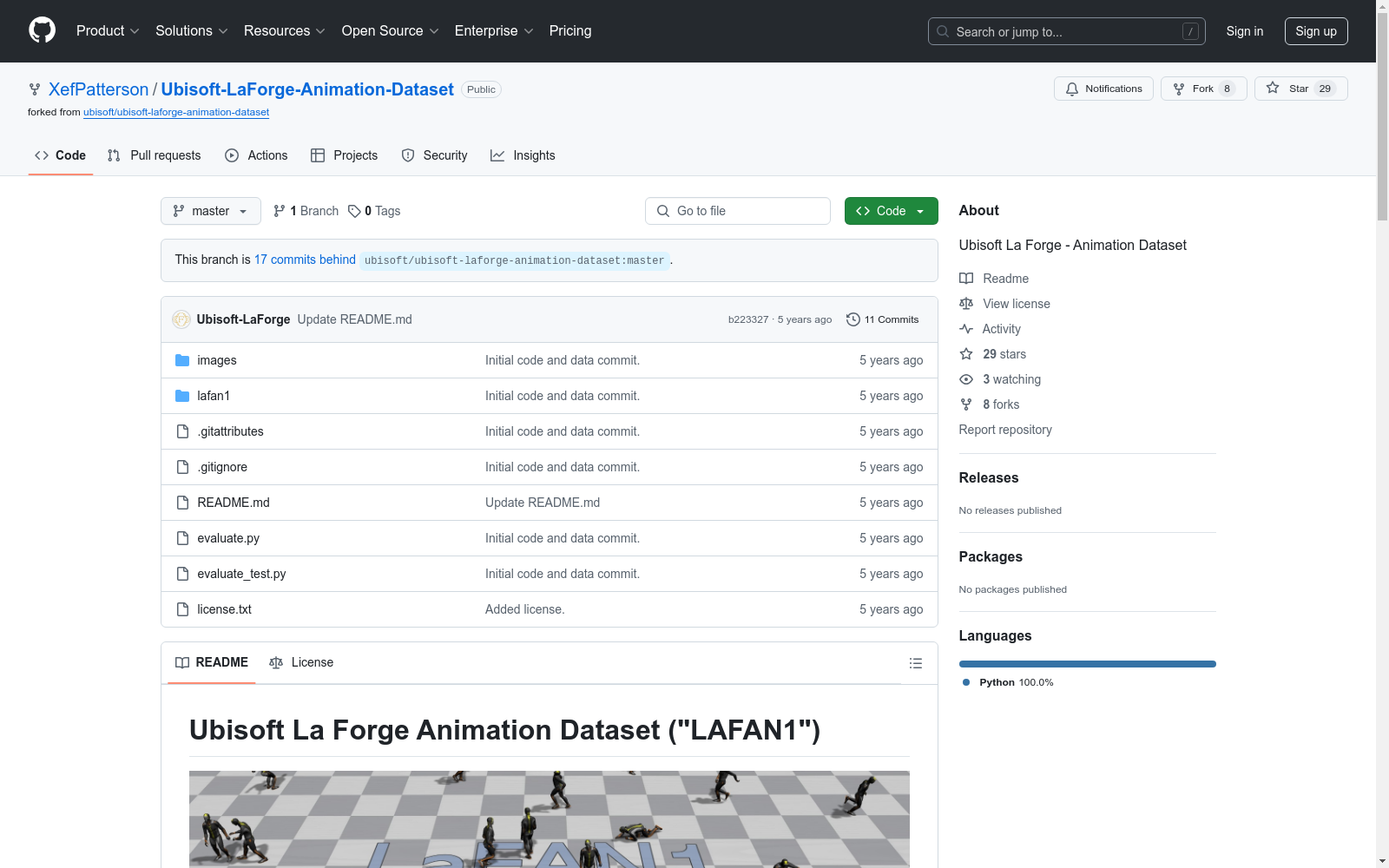The width and height of the screenshot is (1389, 868).
Task: Go to the Pricing page
Action: (x=570, y=31)
